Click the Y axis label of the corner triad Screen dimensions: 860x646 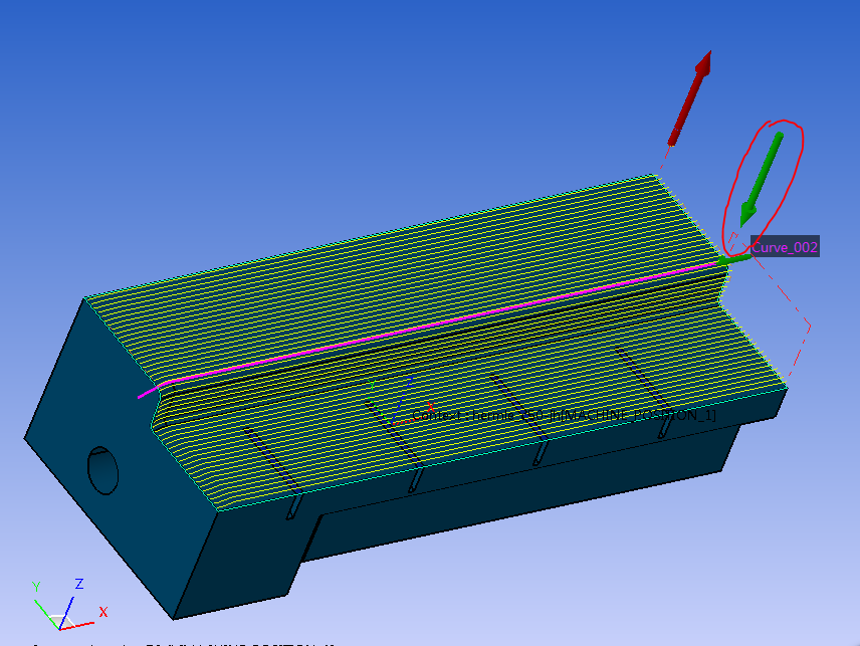pyautogui.click(x=36, y=587)
